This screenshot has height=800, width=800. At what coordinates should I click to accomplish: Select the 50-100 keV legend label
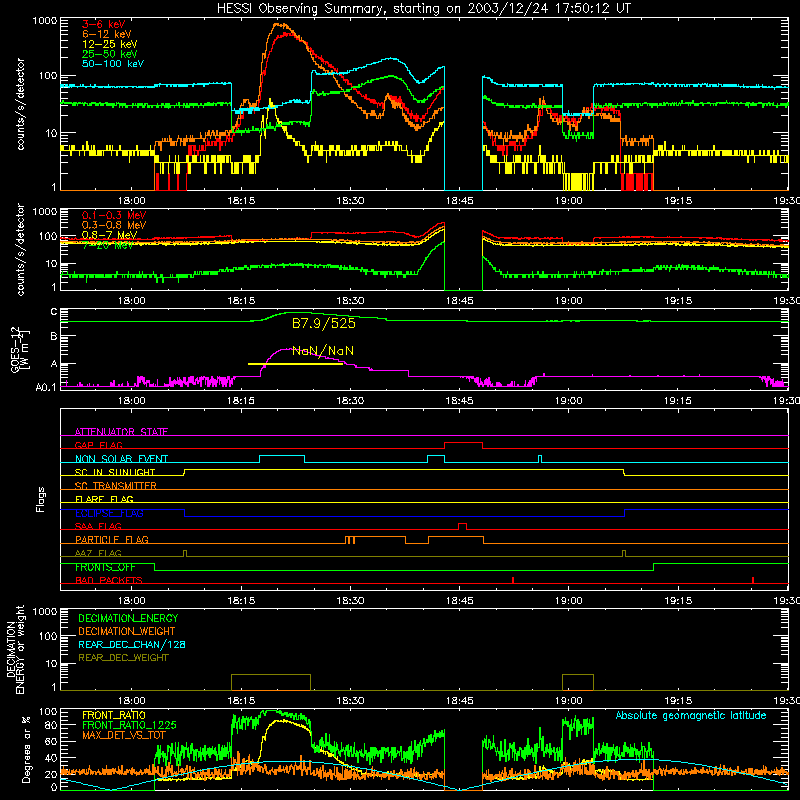[113, 64]
